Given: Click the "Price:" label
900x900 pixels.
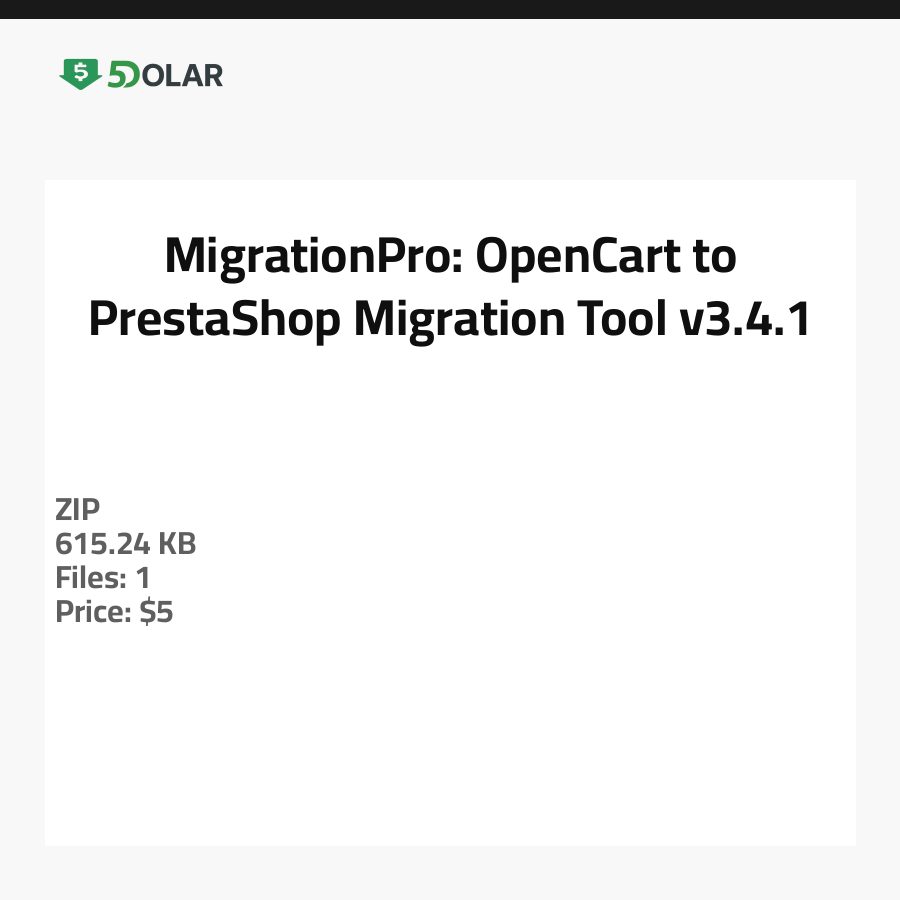Looking at the screenshot, I should tap(93, 612).
